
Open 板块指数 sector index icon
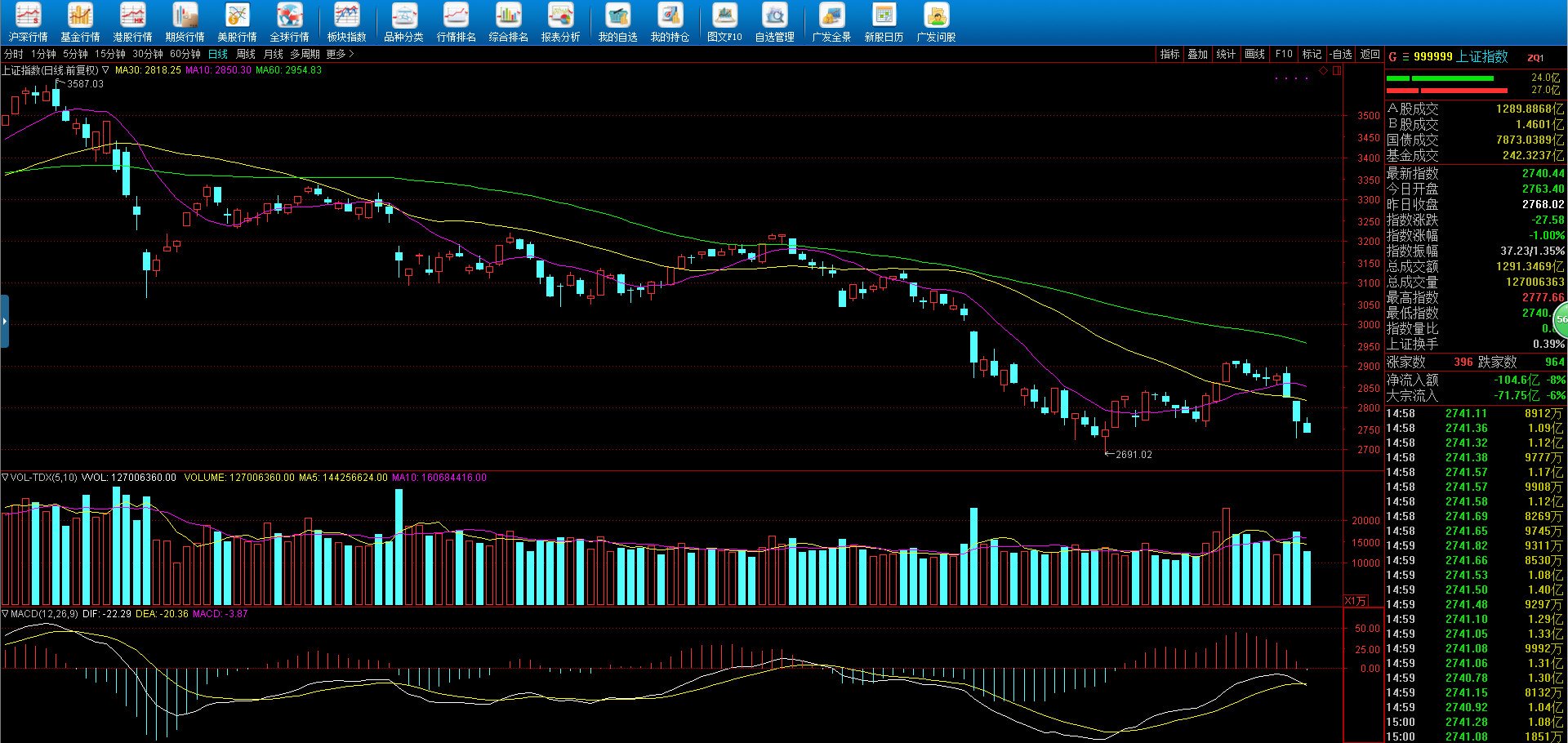346,22
